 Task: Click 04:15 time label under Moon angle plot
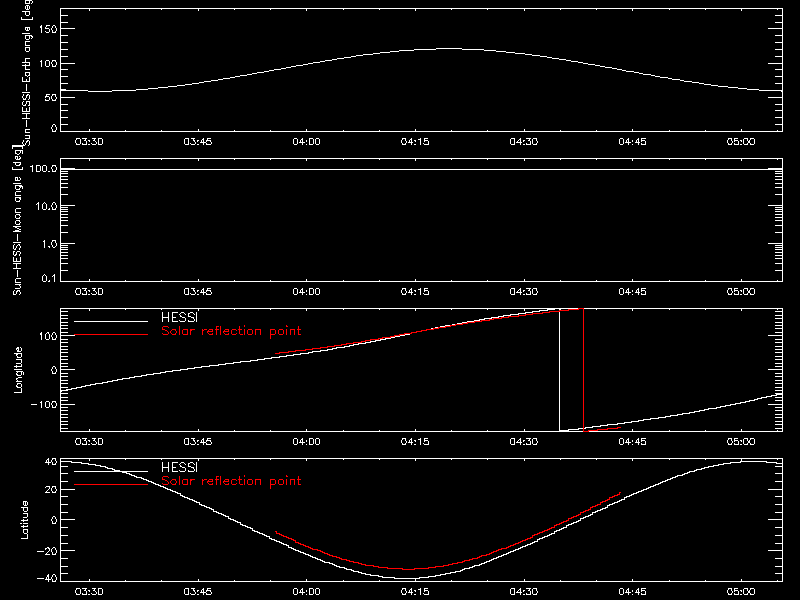click(x=415, y=292)
